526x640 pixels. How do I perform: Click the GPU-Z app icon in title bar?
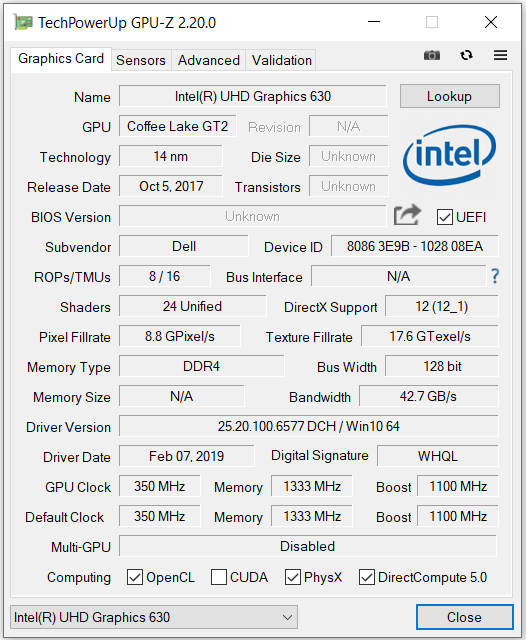23,22
